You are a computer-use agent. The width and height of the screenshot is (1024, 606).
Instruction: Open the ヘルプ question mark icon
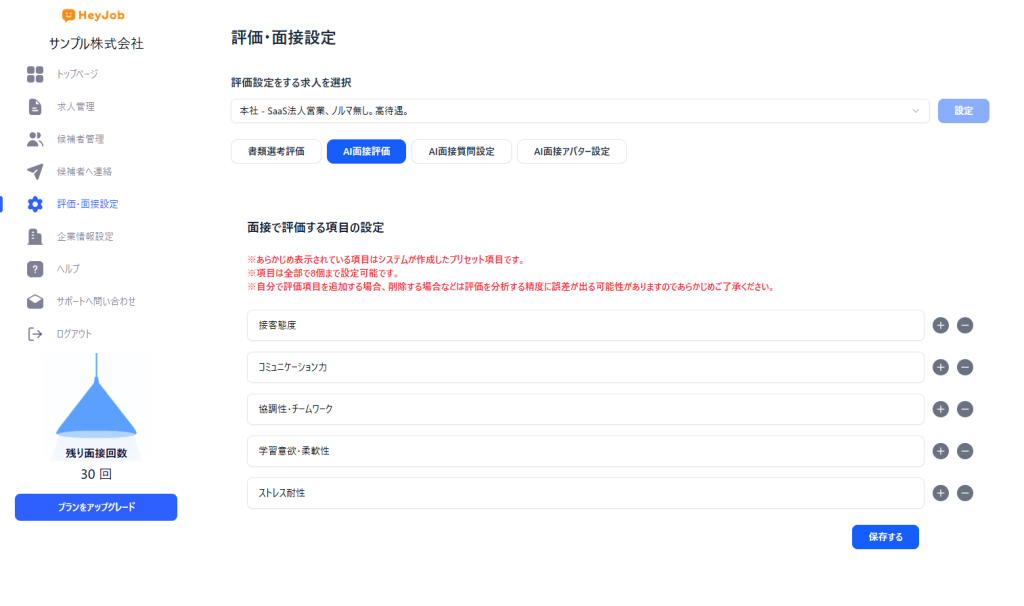pyautogui.click(x=35, y=269)
